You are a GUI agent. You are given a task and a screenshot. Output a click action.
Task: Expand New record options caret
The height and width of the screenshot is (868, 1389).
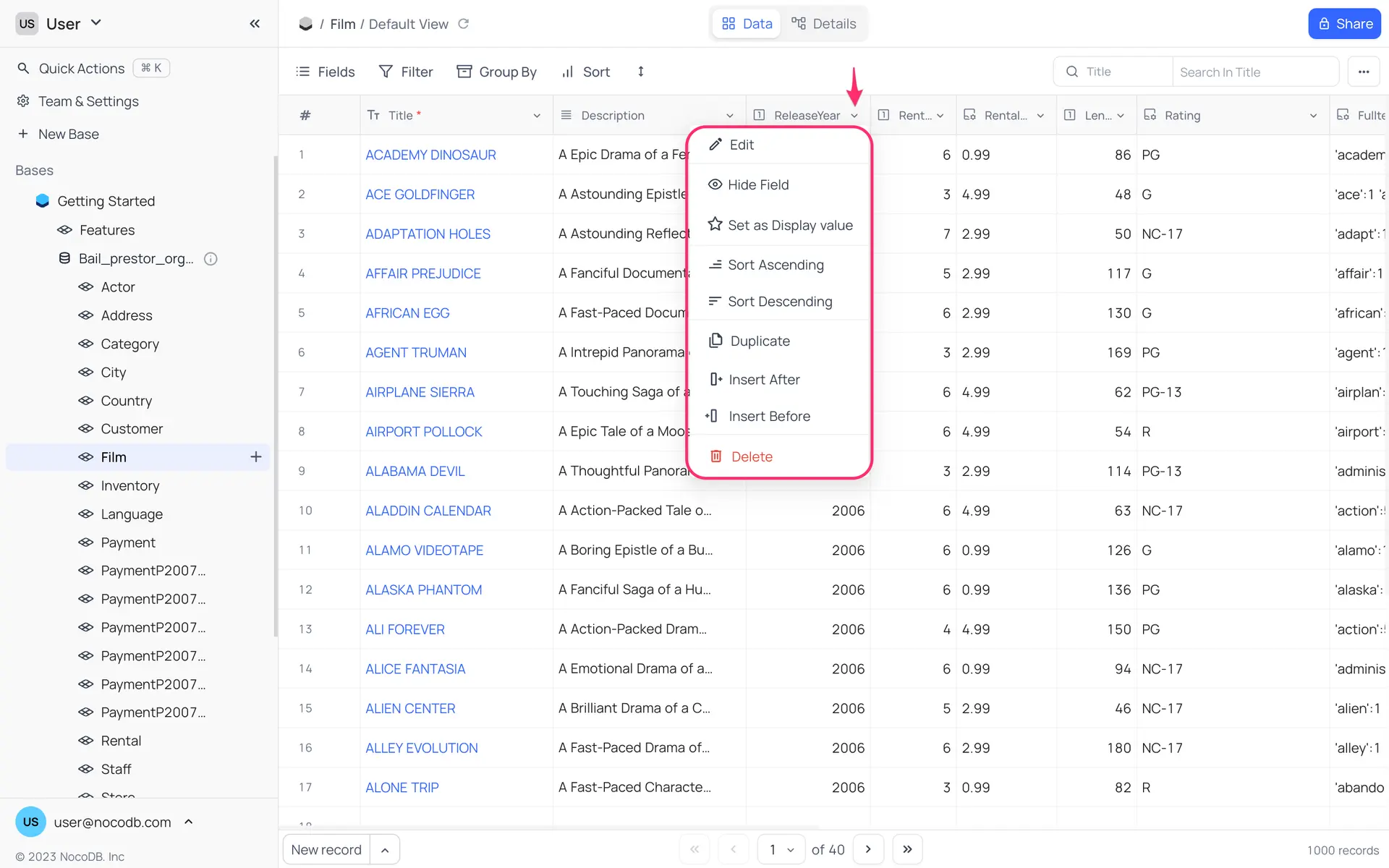tap(385, 849)
